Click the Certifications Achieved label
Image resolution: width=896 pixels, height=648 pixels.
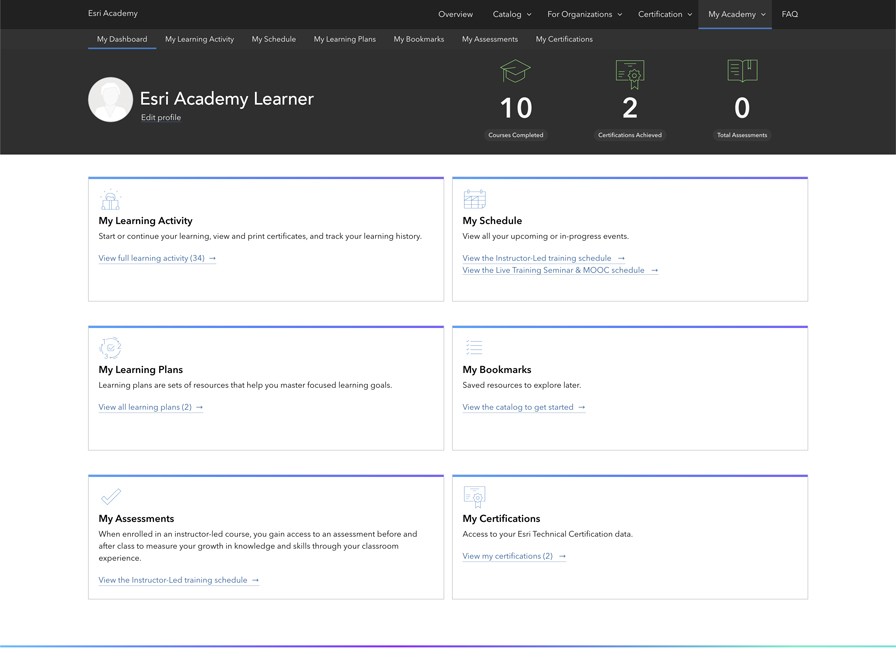630,135
